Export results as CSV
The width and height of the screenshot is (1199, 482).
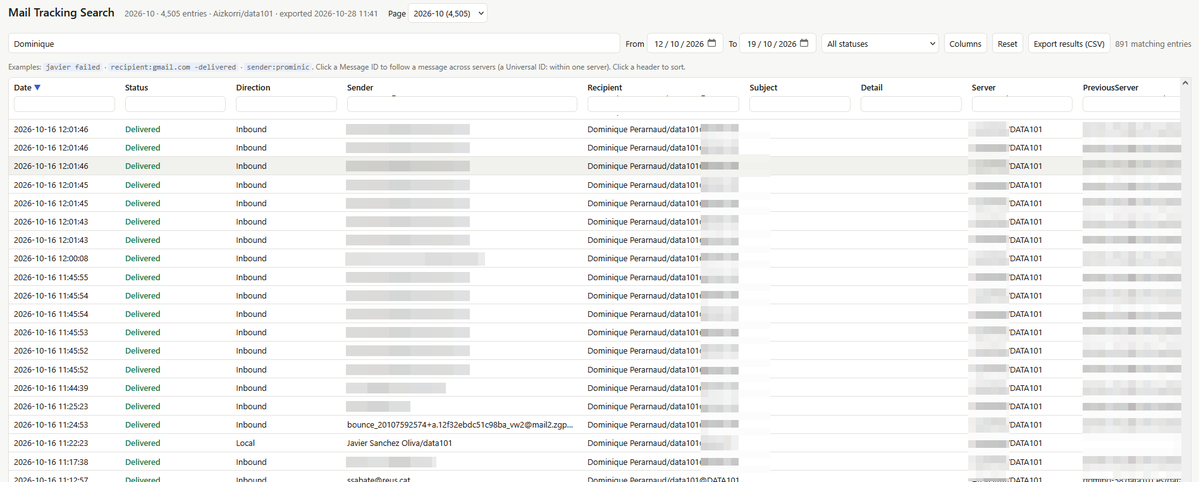click(x=1068, y=44)
